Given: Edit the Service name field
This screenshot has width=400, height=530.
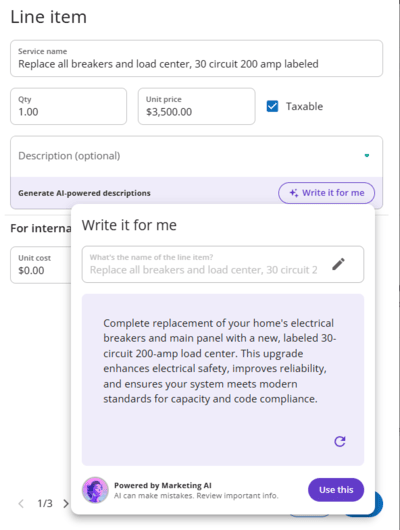Looking at the screenshot, I should 196,58.
